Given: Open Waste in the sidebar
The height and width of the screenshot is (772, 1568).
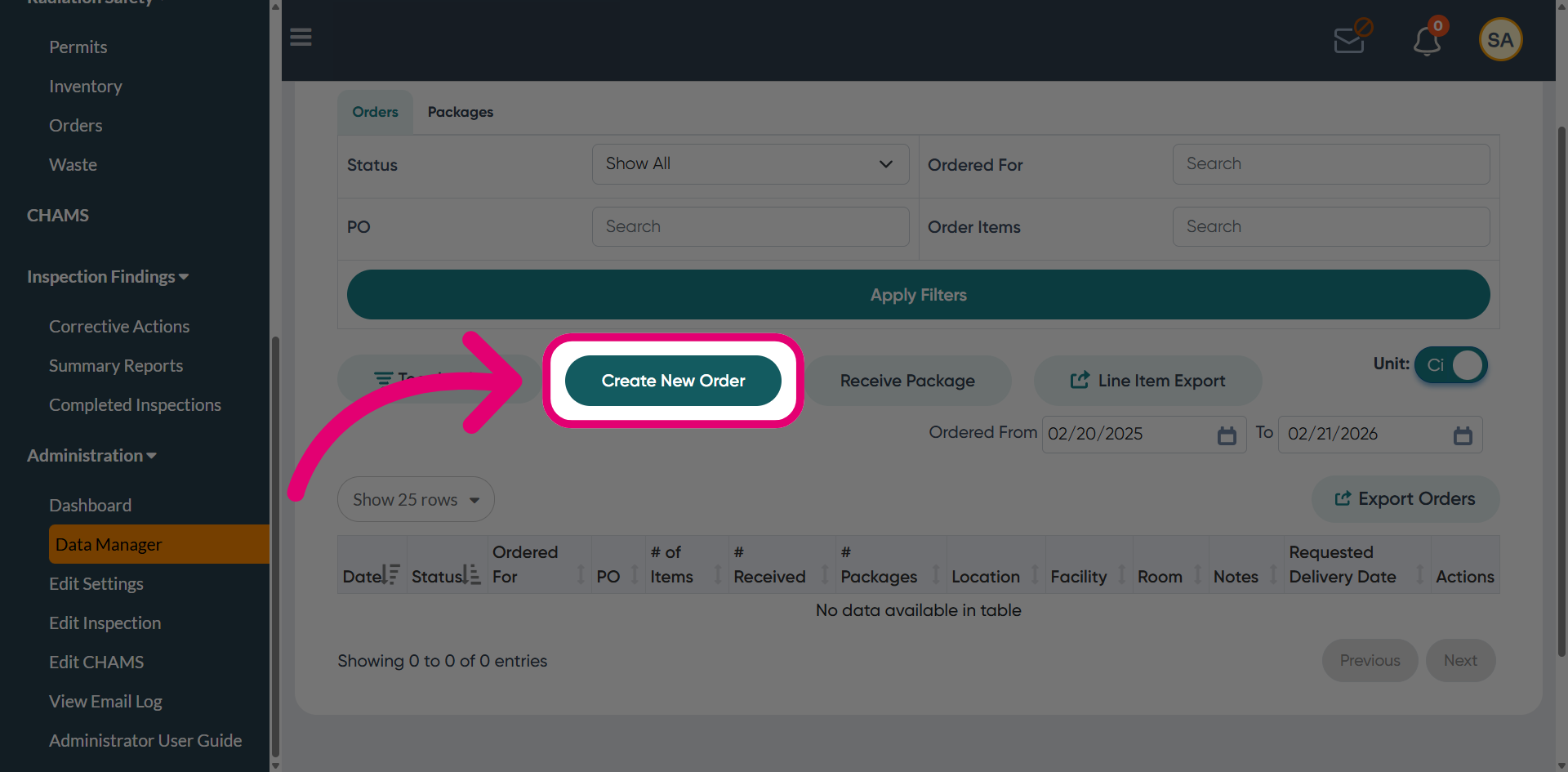Looking at the screenshot, I should point(73,165).
